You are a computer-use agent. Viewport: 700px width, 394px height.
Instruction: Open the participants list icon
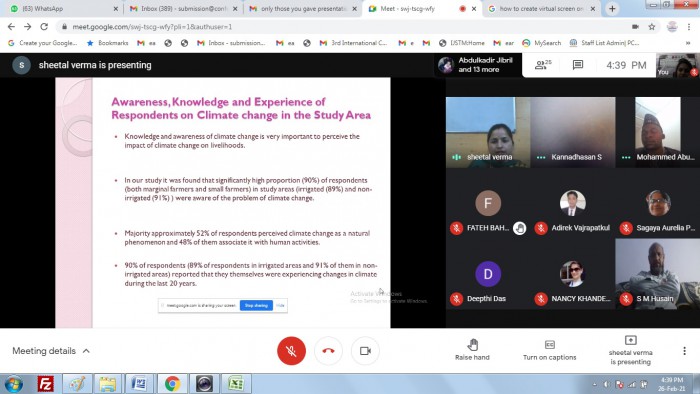pyautogui.click(x=543, y=65)
